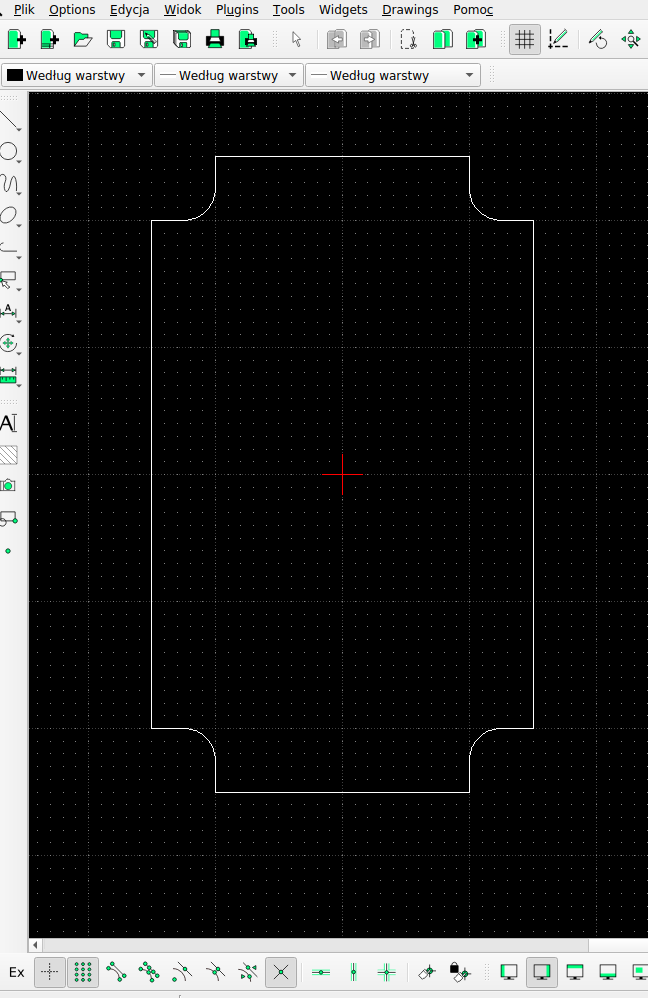This screenshot has width=648, height=998.
Task: Select the Insert Block tool
Action: [9, 519]
